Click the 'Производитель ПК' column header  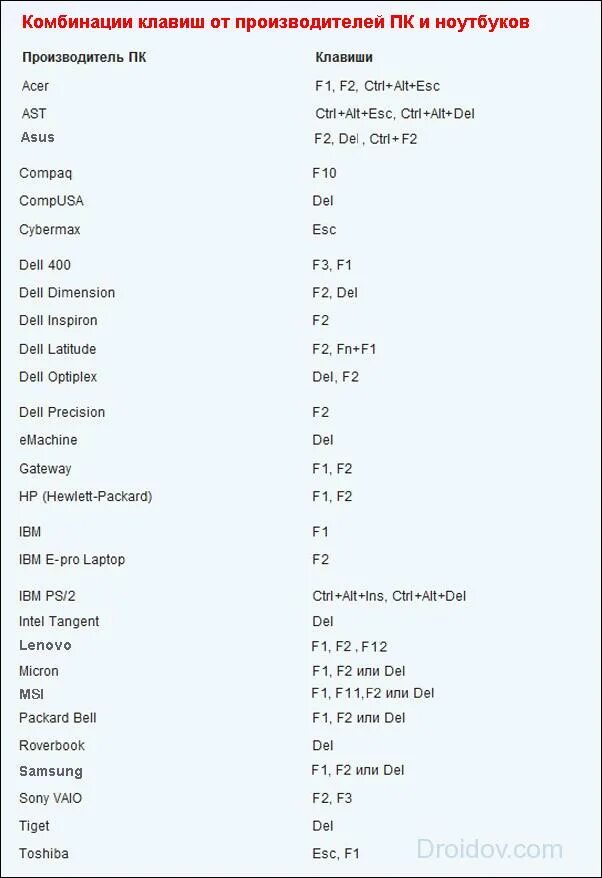[83, 59]
